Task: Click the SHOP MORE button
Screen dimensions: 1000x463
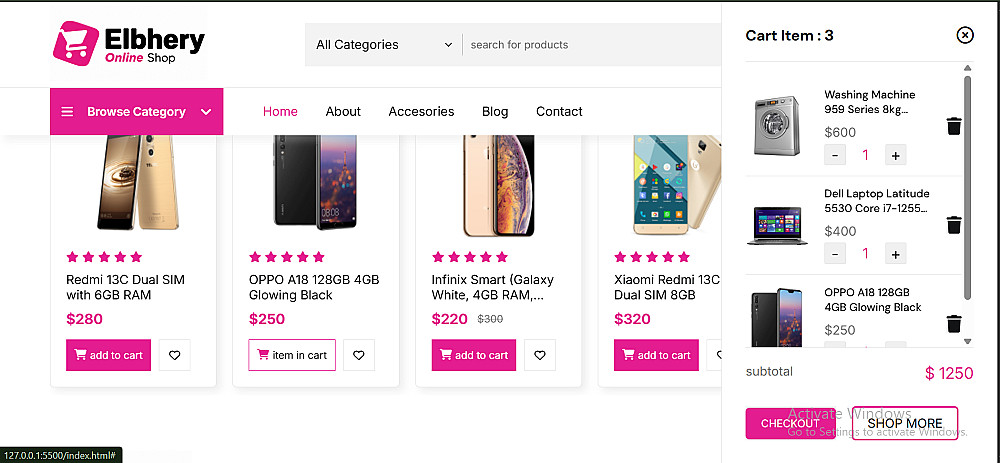Action: (x=905, y=423)
